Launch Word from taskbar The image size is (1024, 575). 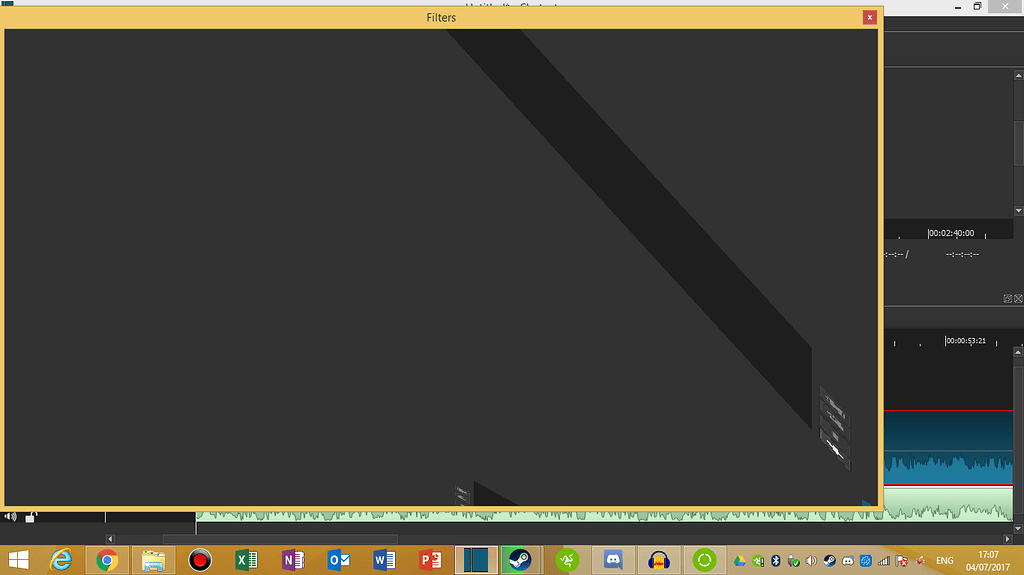pyautogui.click(x=385, y=560)
